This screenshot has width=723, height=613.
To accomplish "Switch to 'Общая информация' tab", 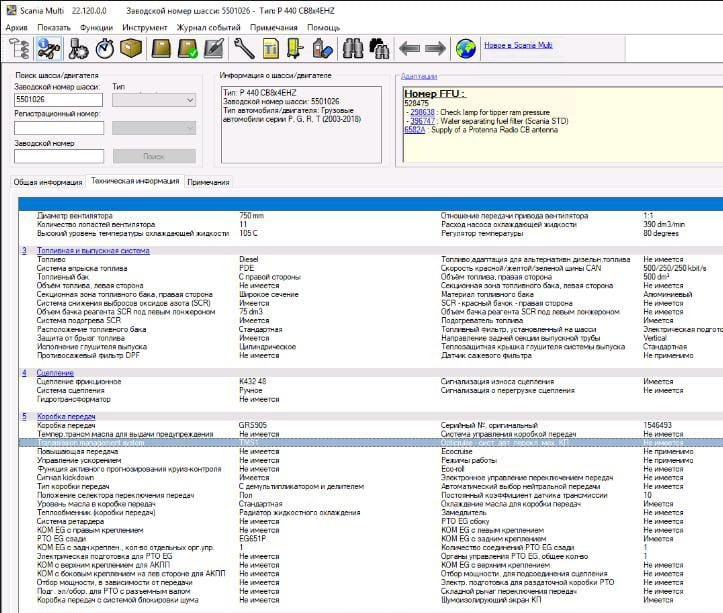I will click(x=47, y=182).
